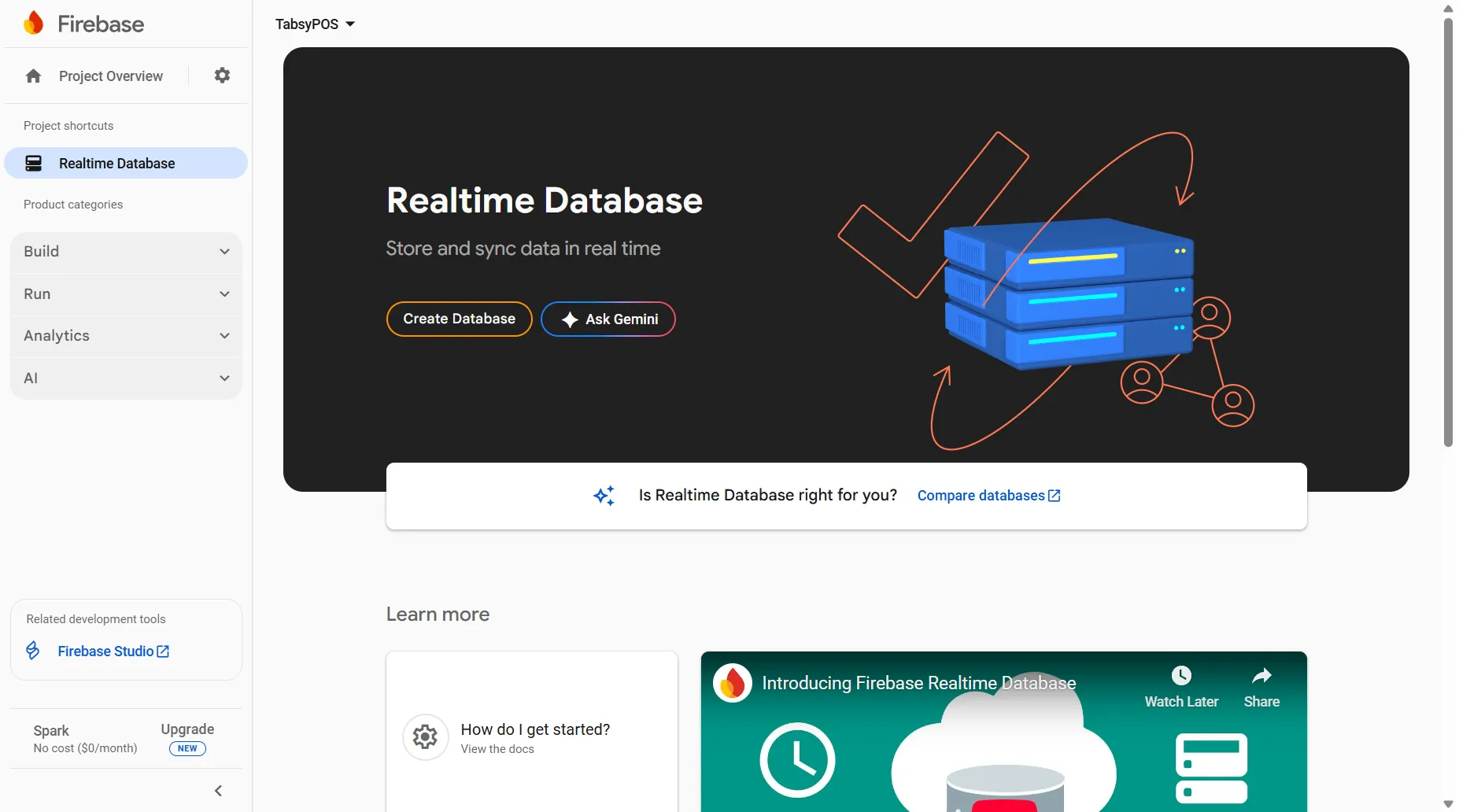Expand the Analytics category

point(126,336)
